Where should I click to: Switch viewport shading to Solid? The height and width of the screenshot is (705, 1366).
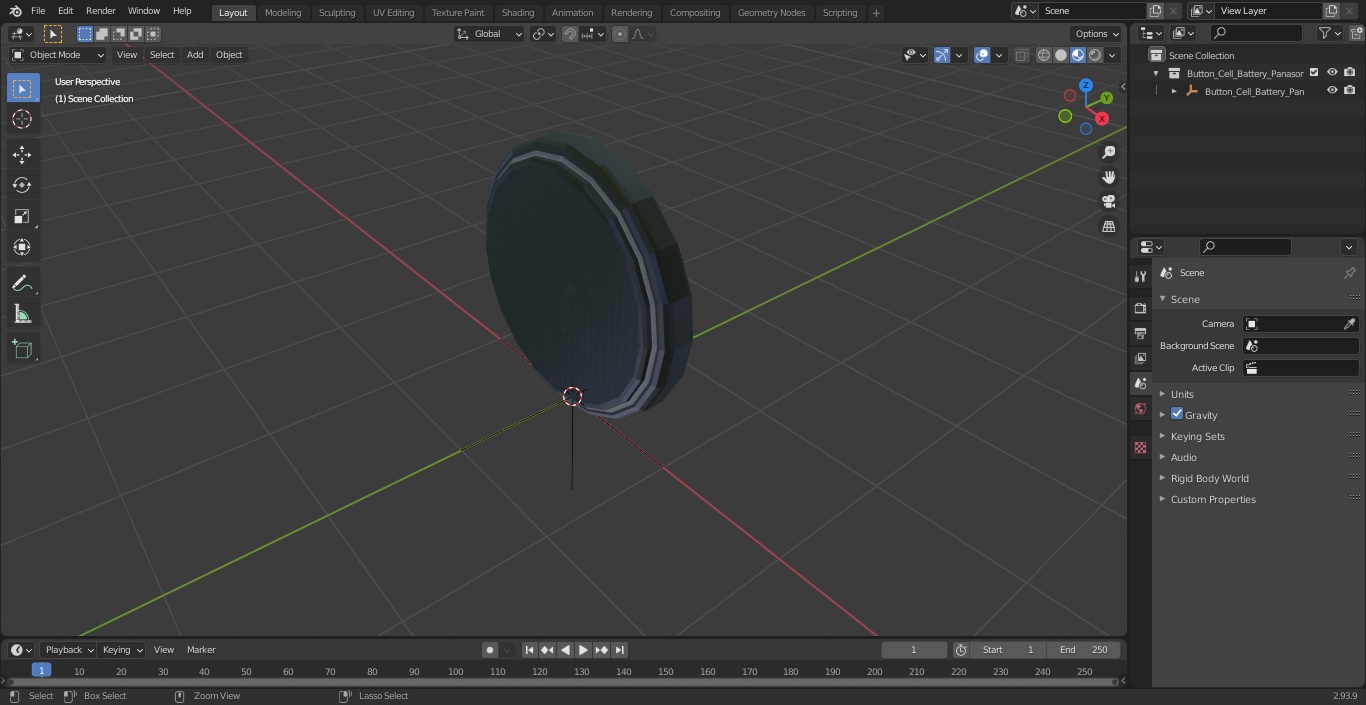tap(1061, 55)
